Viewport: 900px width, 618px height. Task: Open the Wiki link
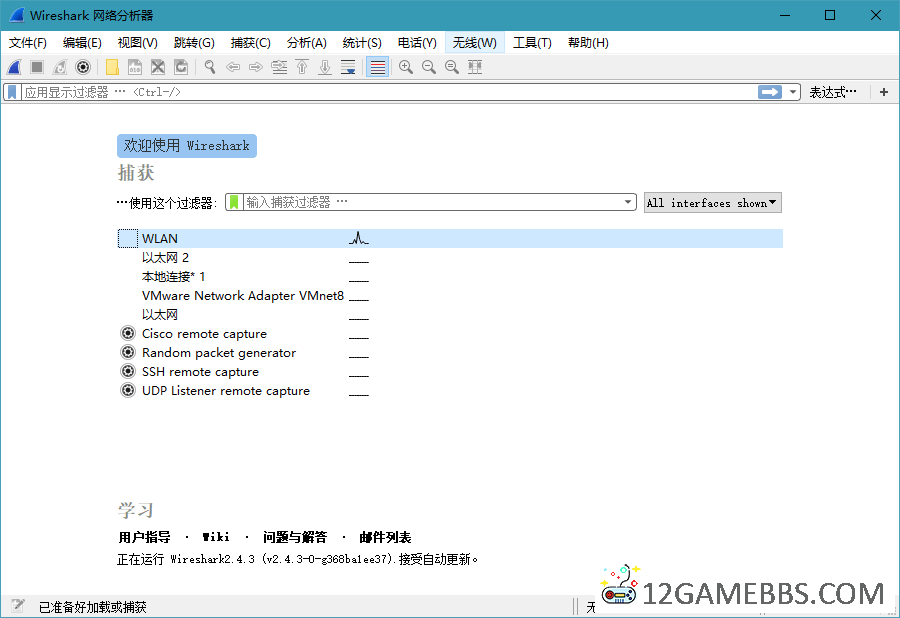point(216,537)
